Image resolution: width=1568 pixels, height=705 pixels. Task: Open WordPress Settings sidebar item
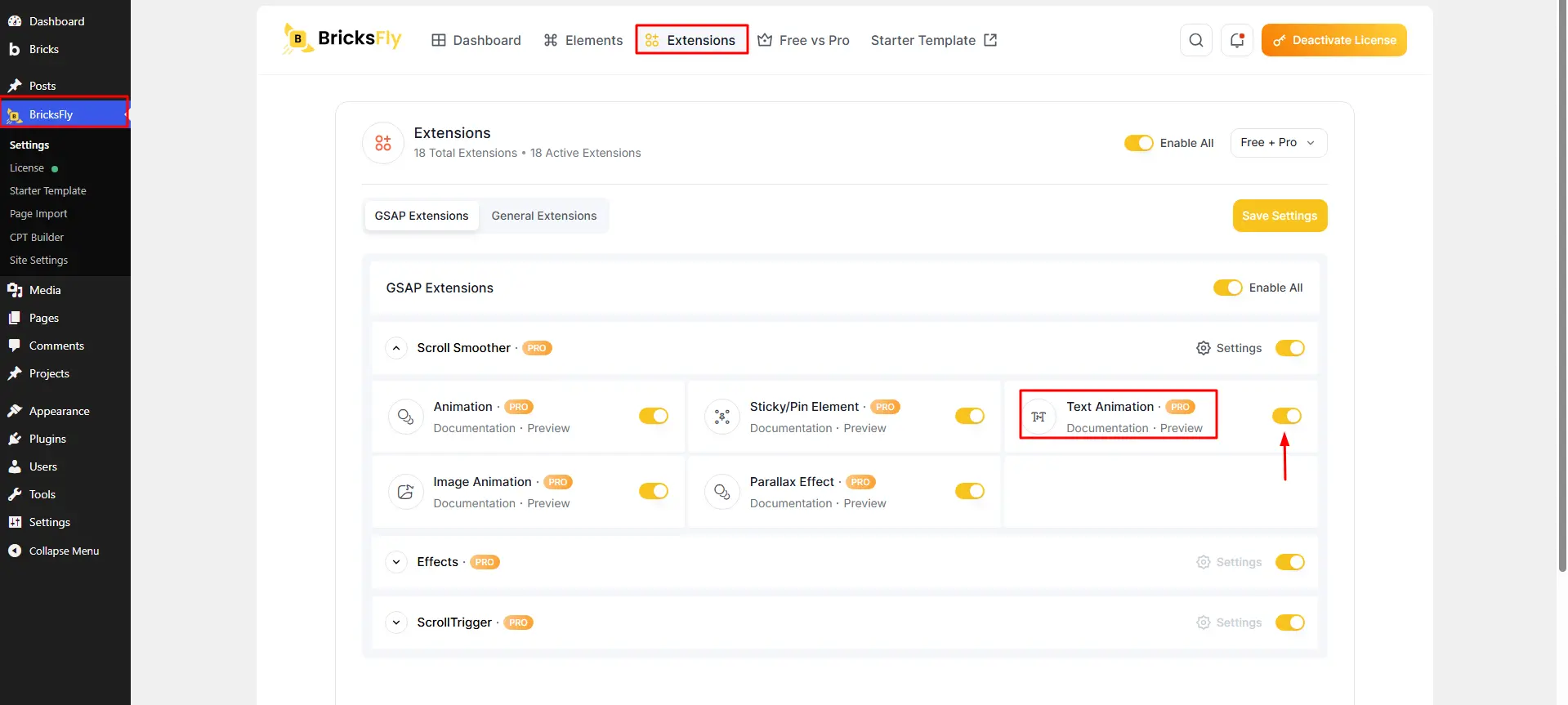pos(65,522)
